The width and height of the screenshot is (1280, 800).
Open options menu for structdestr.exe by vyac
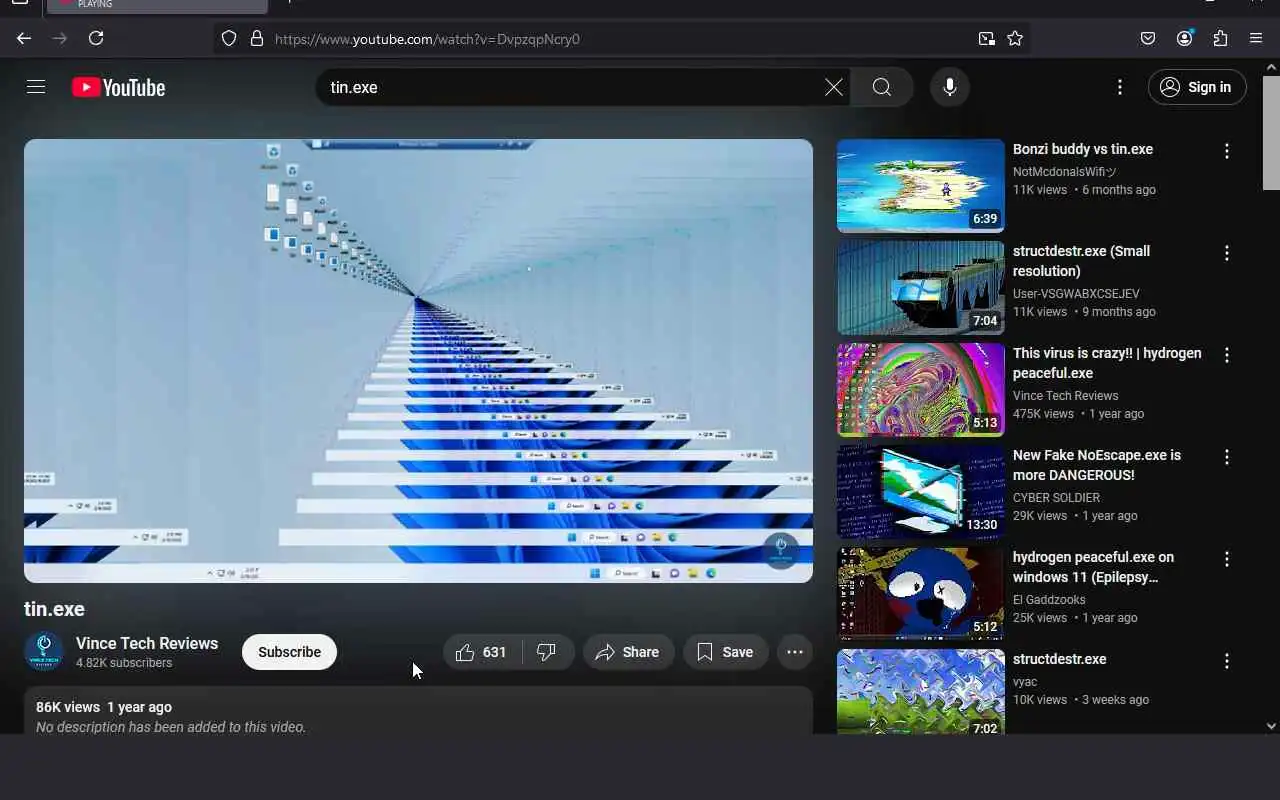tap(1227, 661)
